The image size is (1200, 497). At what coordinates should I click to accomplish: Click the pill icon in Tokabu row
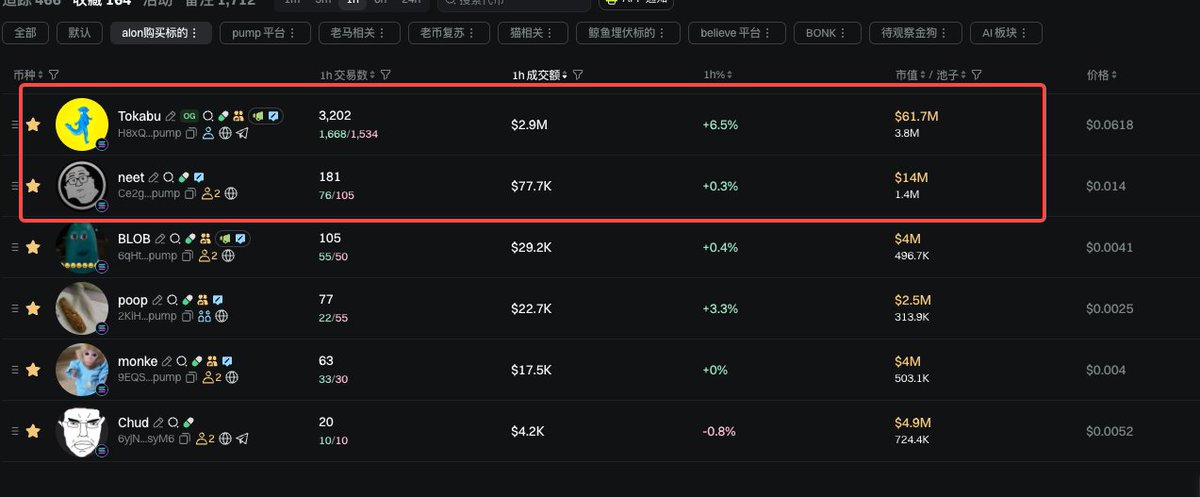(223, 117)
